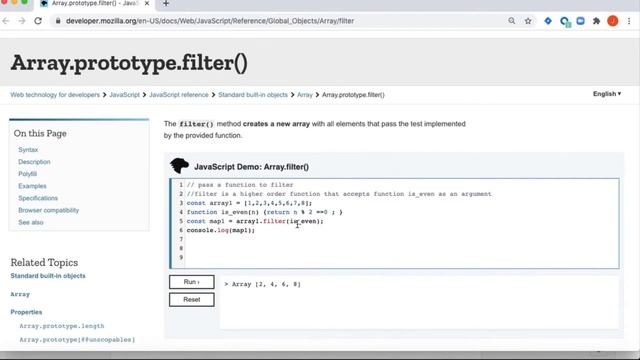Click the blue diamond extension icon

[x=548, y=21]
